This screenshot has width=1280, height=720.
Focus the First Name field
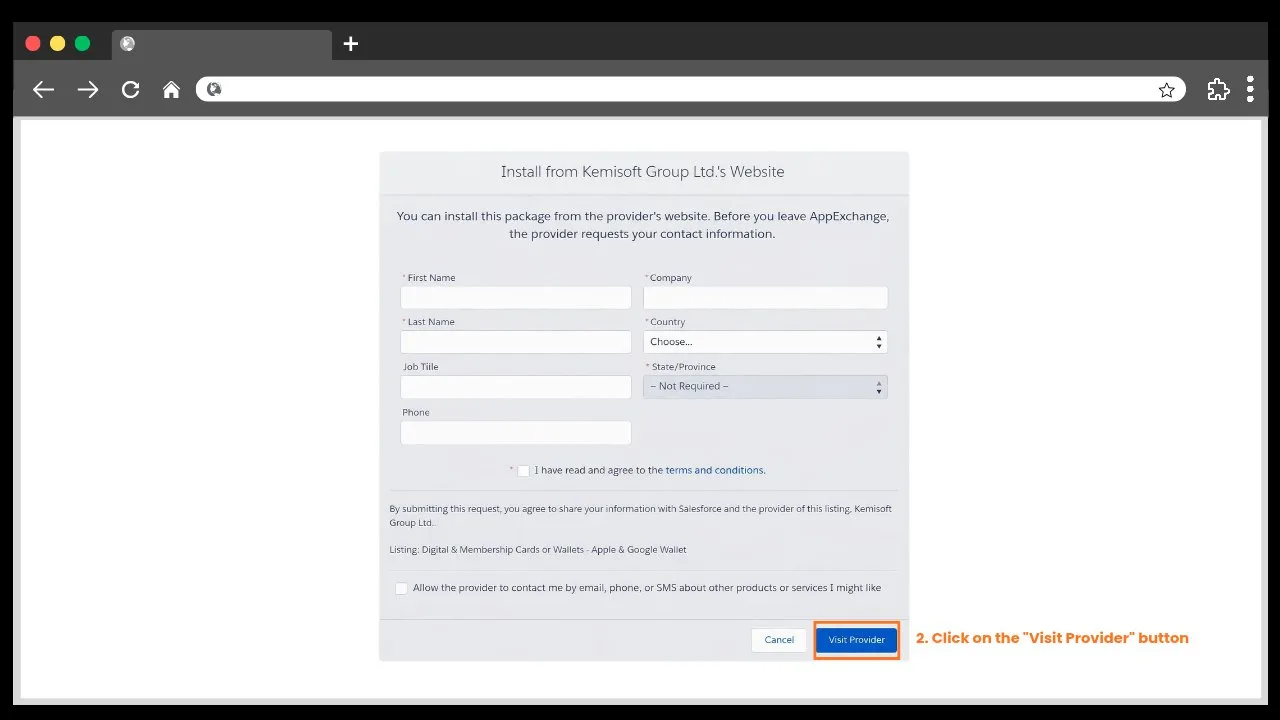pyautogui.click(x=516, y=297)
